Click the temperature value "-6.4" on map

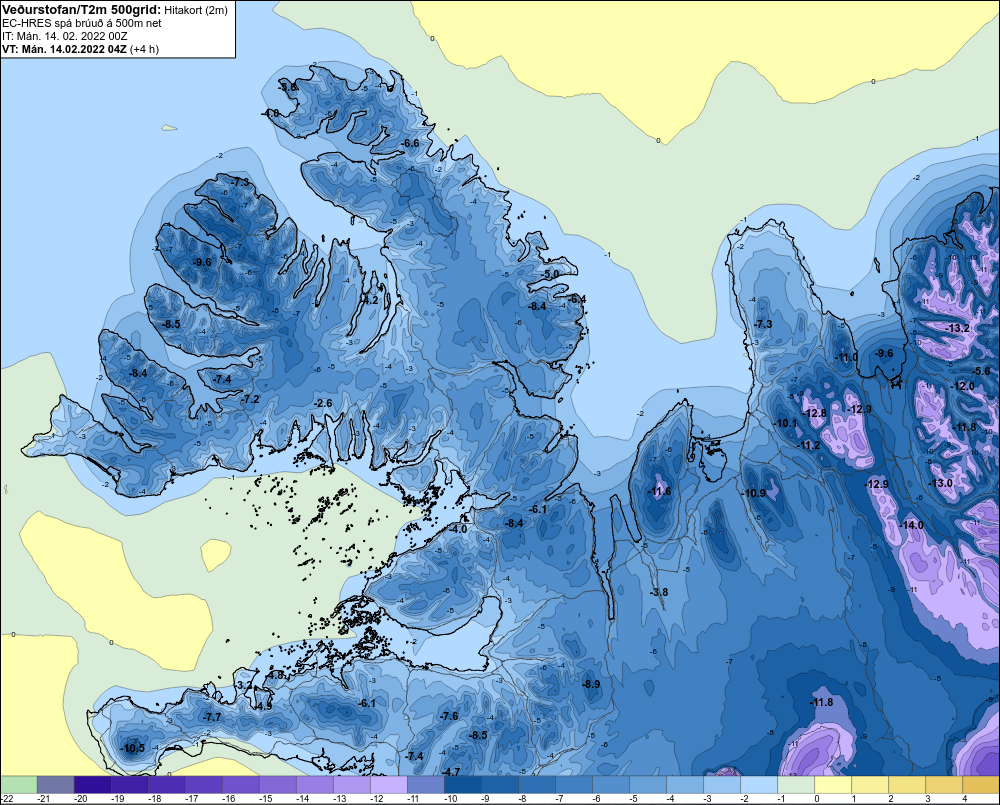coord(577,299)
